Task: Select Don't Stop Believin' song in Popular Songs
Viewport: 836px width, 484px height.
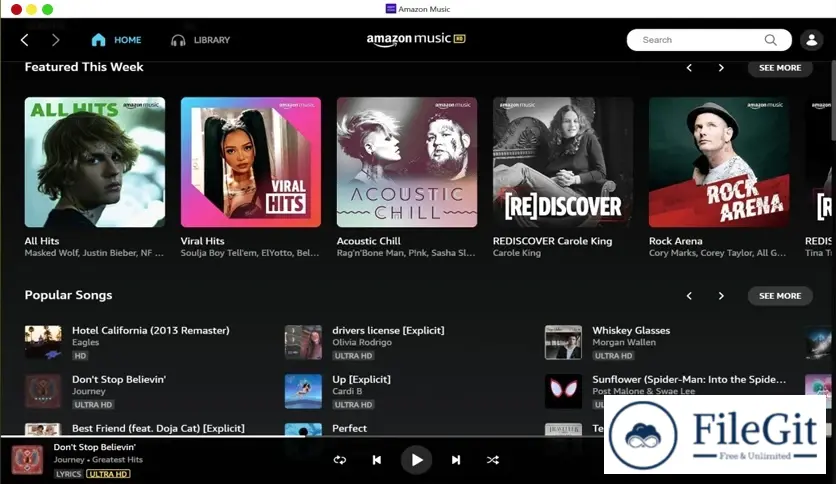Action: (119, 380)
